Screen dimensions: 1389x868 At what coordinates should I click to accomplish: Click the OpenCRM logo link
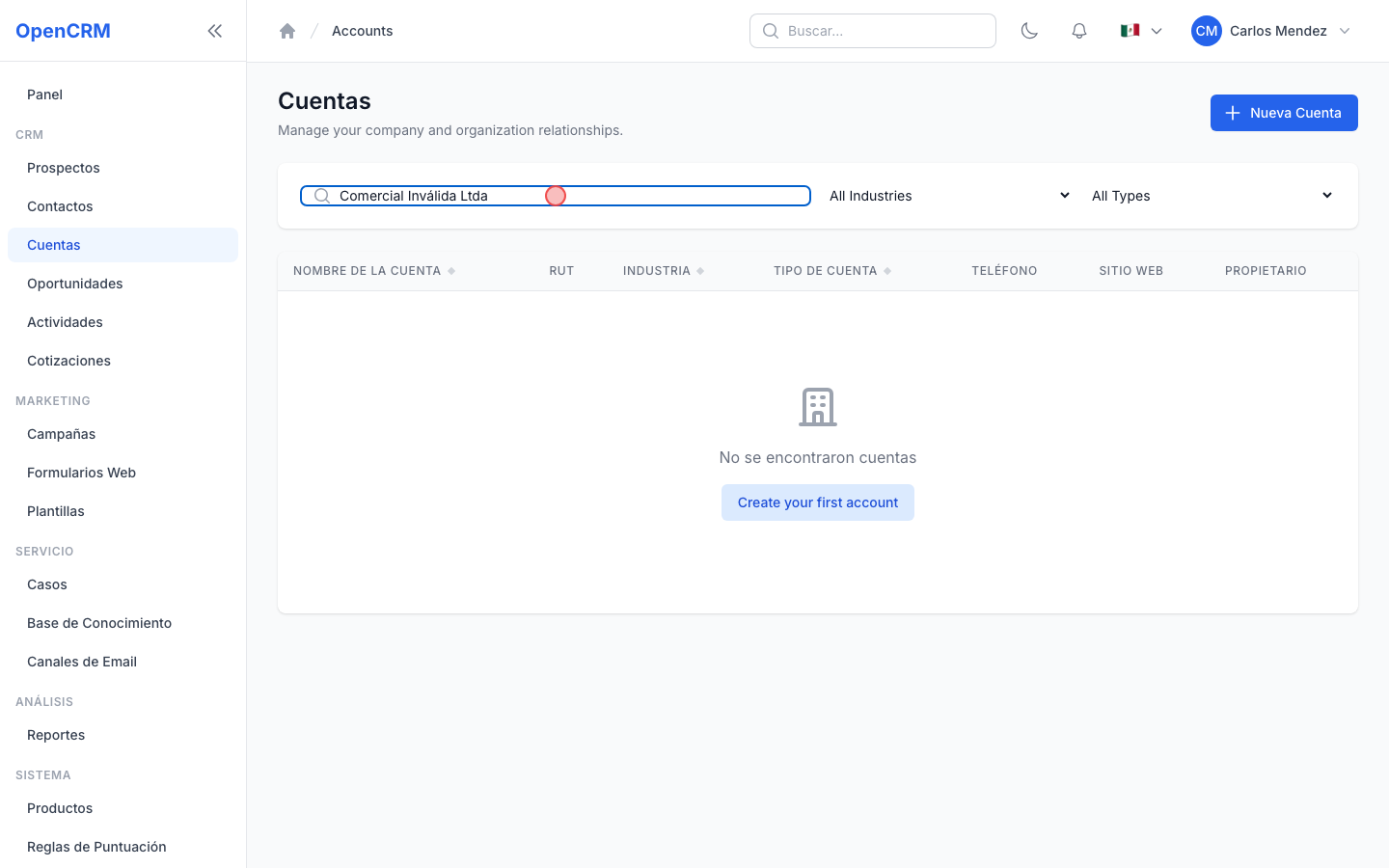coord(63,31)
